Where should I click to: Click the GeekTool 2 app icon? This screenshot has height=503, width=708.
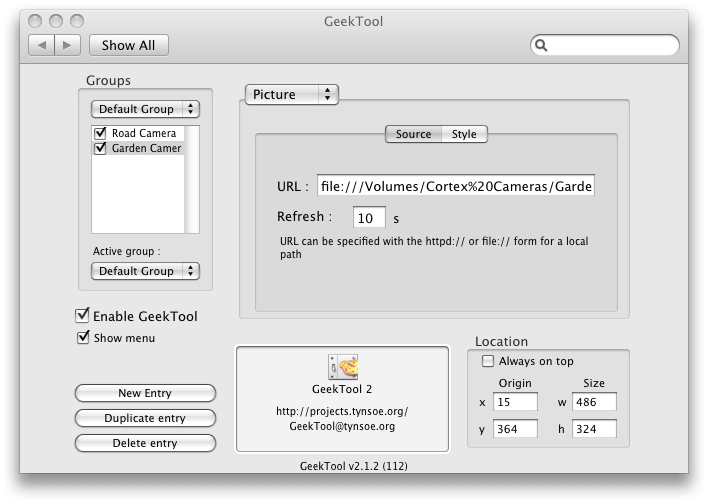[x=343, y=367]
